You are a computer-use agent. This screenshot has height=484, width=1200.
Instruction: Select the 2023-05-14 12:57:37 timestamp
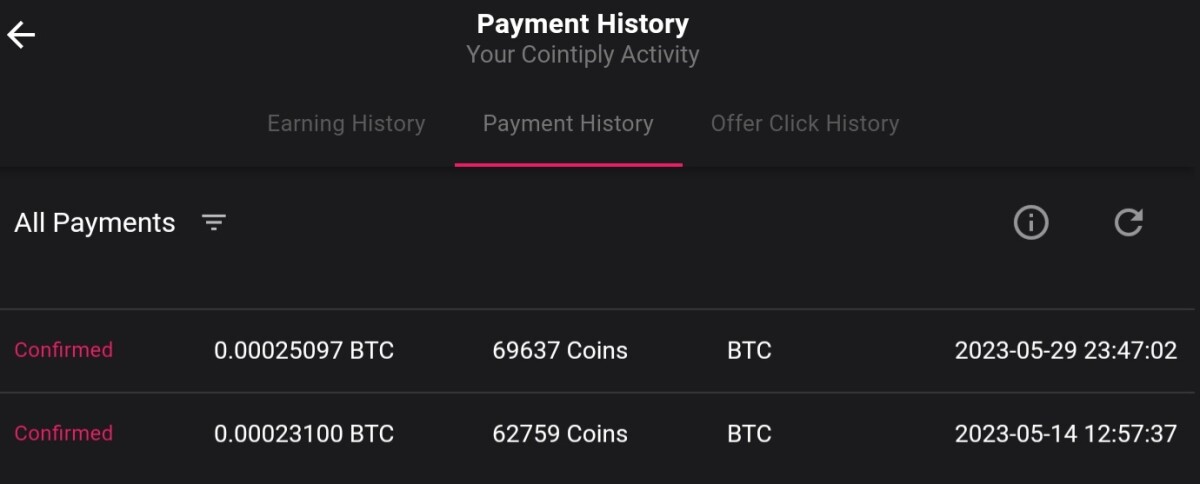pos(1066,434)
